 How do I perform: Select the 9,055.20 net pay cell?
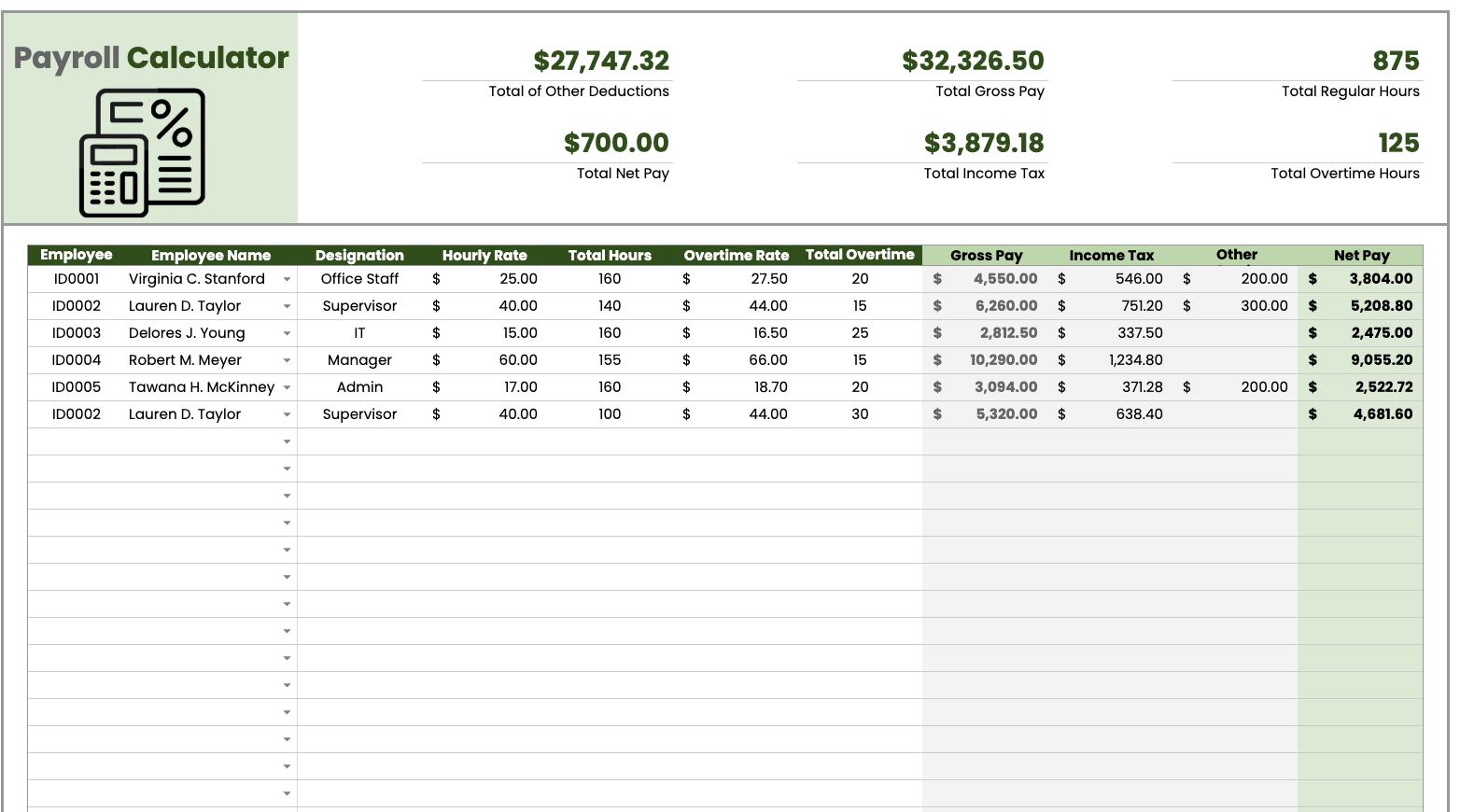[1361, 360]
